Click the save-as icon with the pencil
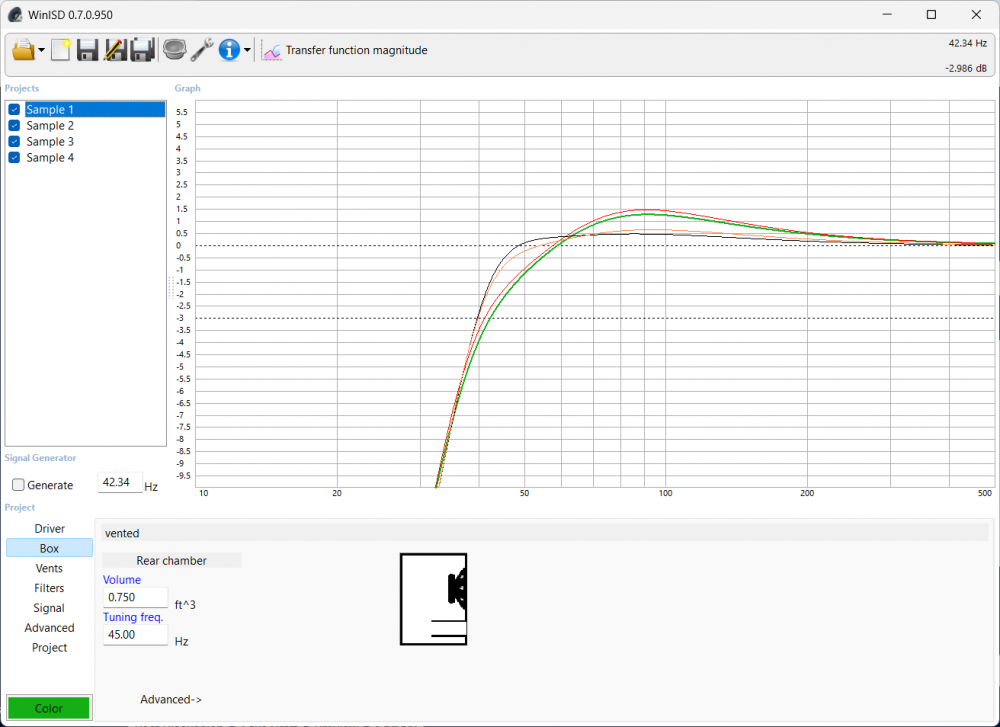This screenshot has height=727, width=1000. coord(115,50)
